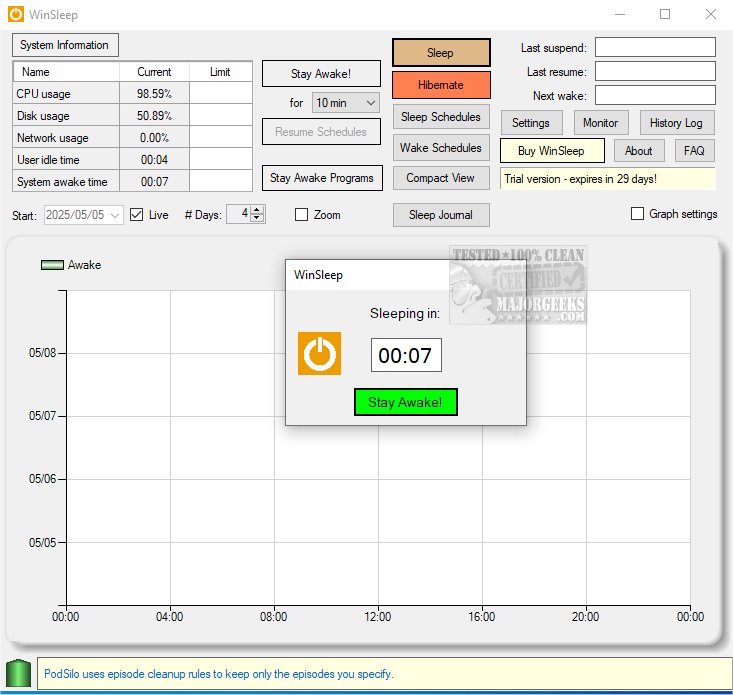
Task: Click the System awake time row label
Action: 62,182
